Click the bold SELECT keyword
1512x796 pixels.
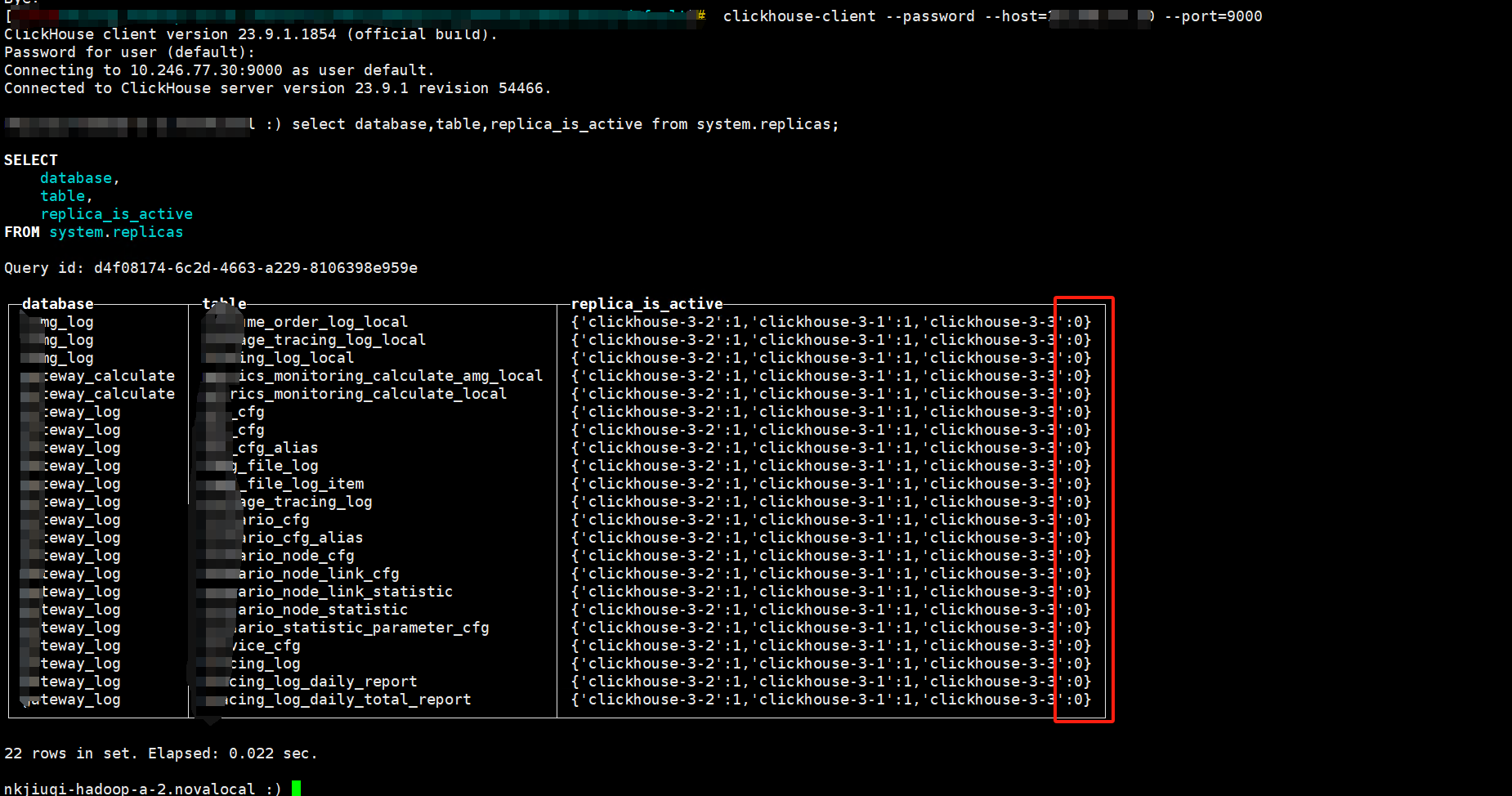click(31, 160)
